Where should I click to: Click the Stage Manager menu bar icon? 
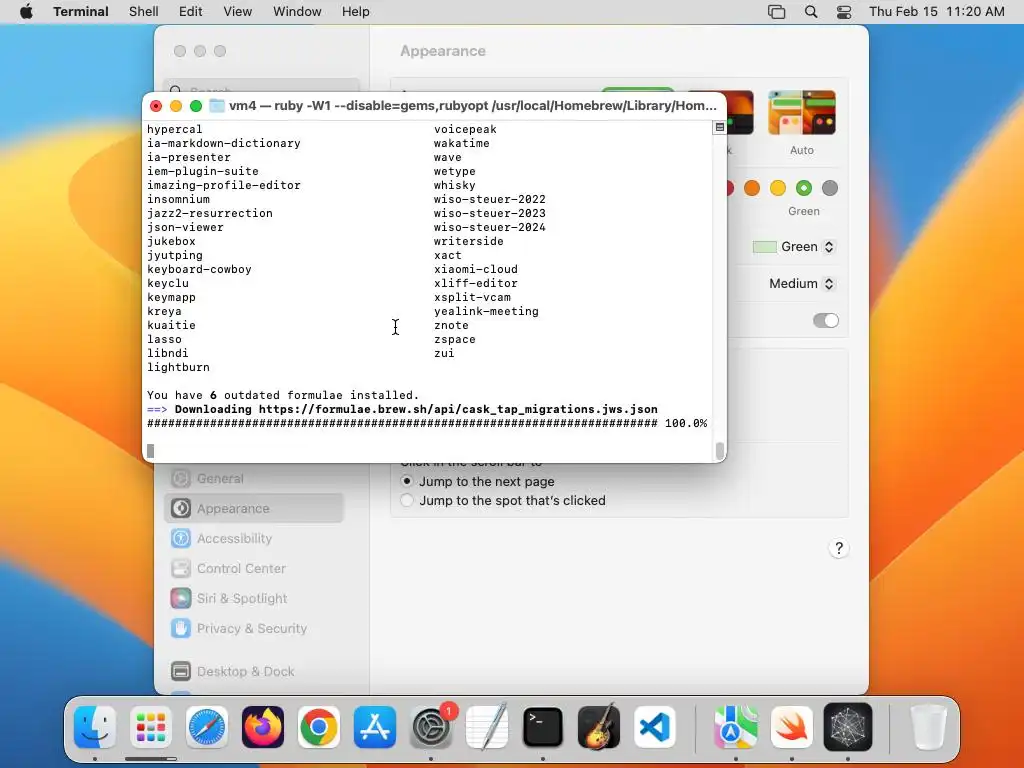pos(776,12)
